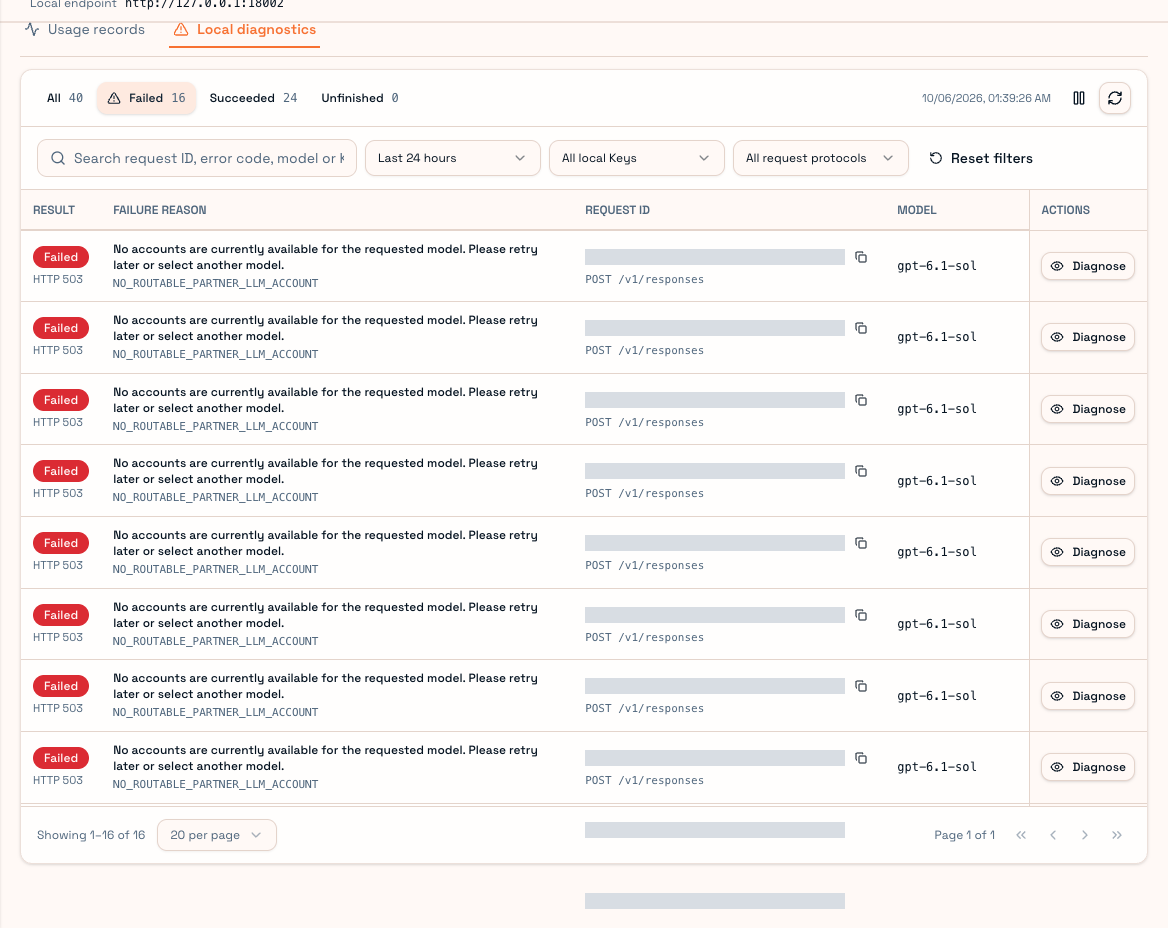1168x928 pixels.
Task: Diagnose the fifth failed request
Action: coord(1088,552)
